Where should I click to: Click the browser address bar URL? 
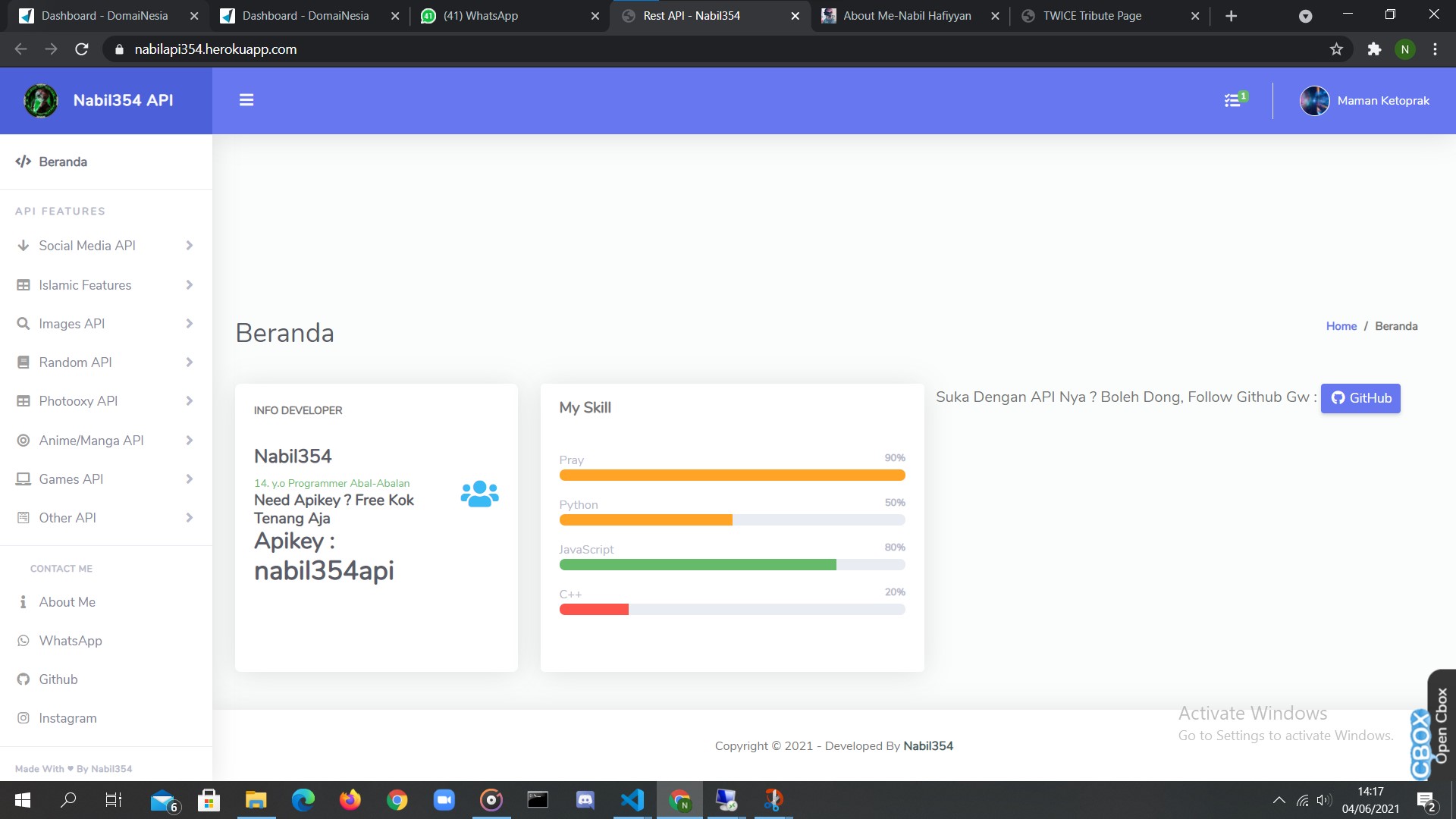(x=215, y=49)
